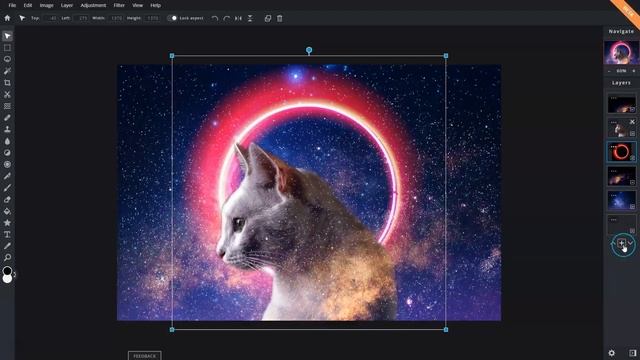
Task: Duplicate the selected layer
Action: pyautogui.click(x=268, y=18)
